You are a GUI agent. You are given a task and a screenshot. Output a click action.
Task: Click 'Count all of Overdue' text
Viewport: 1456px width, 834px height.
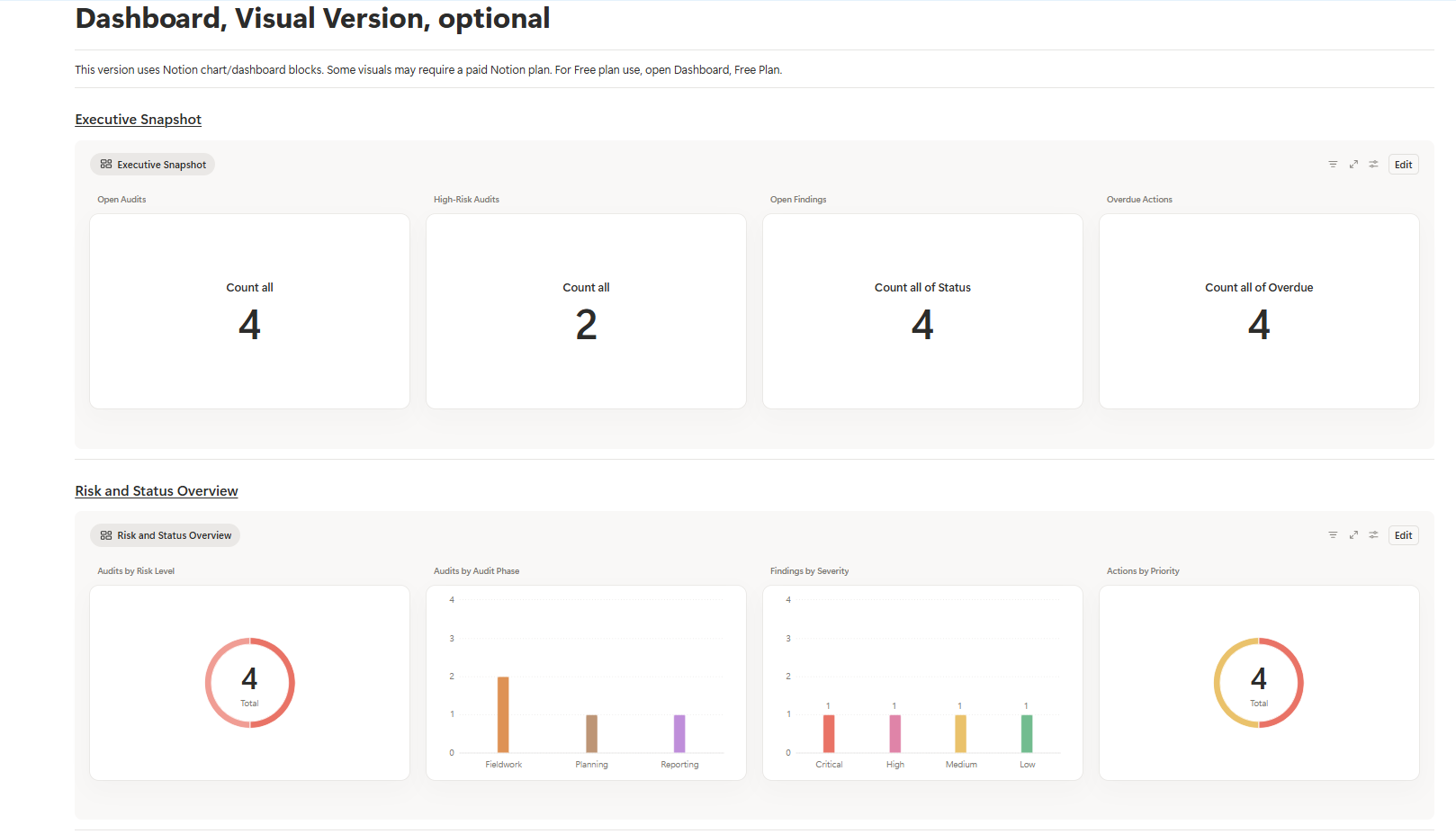tap(1259, 288)
